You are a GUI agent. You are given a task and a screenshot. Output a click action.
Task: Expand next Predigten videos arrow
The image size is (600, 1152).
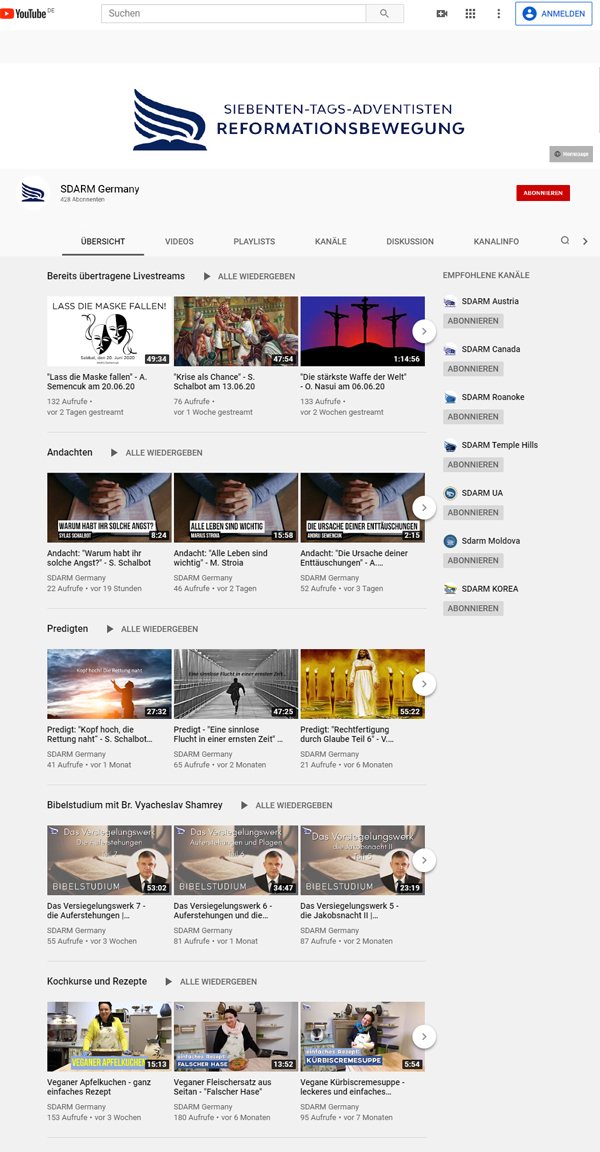(x=424, y=684)
